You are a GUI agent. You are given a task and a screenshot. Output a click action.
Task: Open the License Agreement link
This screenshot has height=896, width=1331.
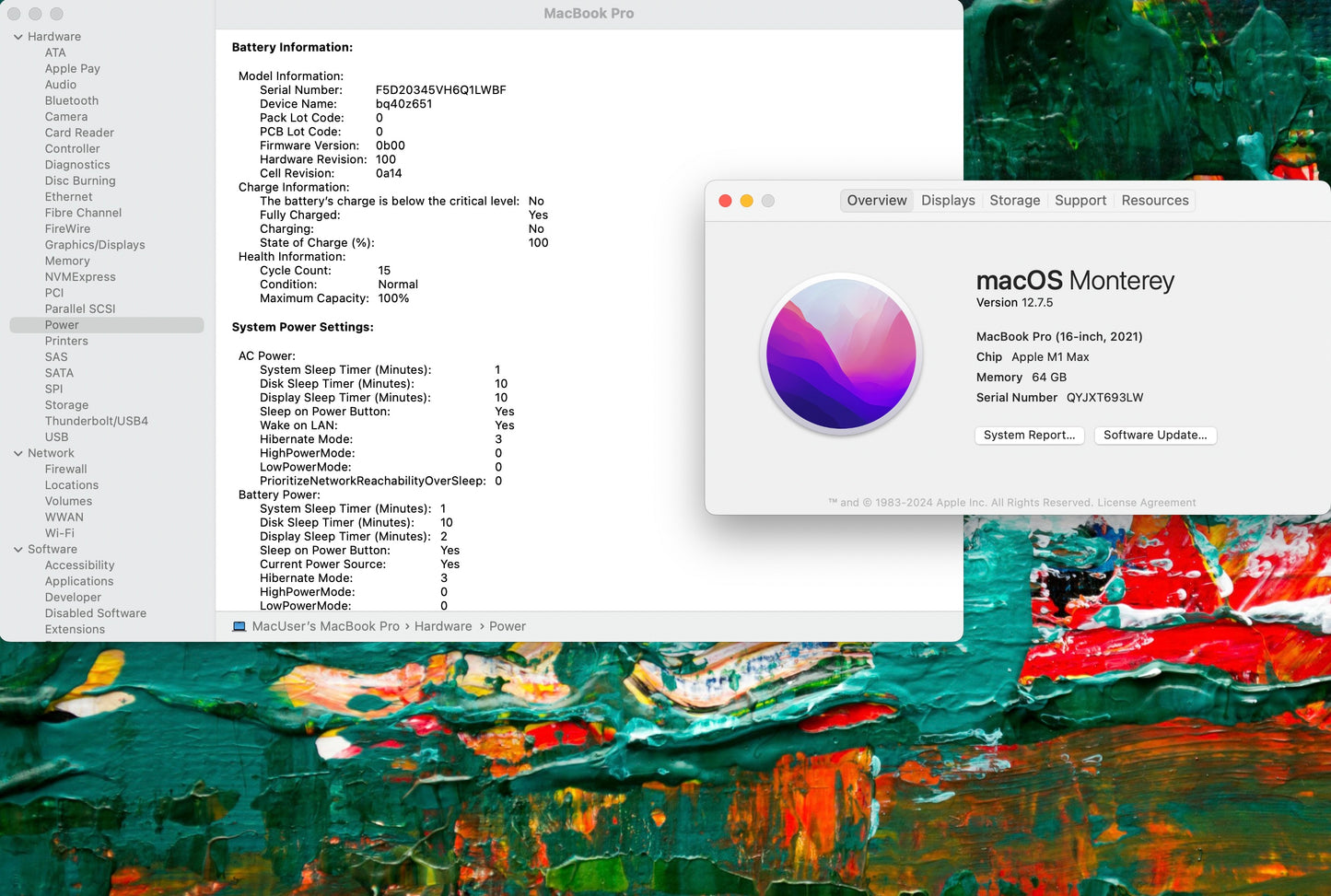click(1146, 503)
